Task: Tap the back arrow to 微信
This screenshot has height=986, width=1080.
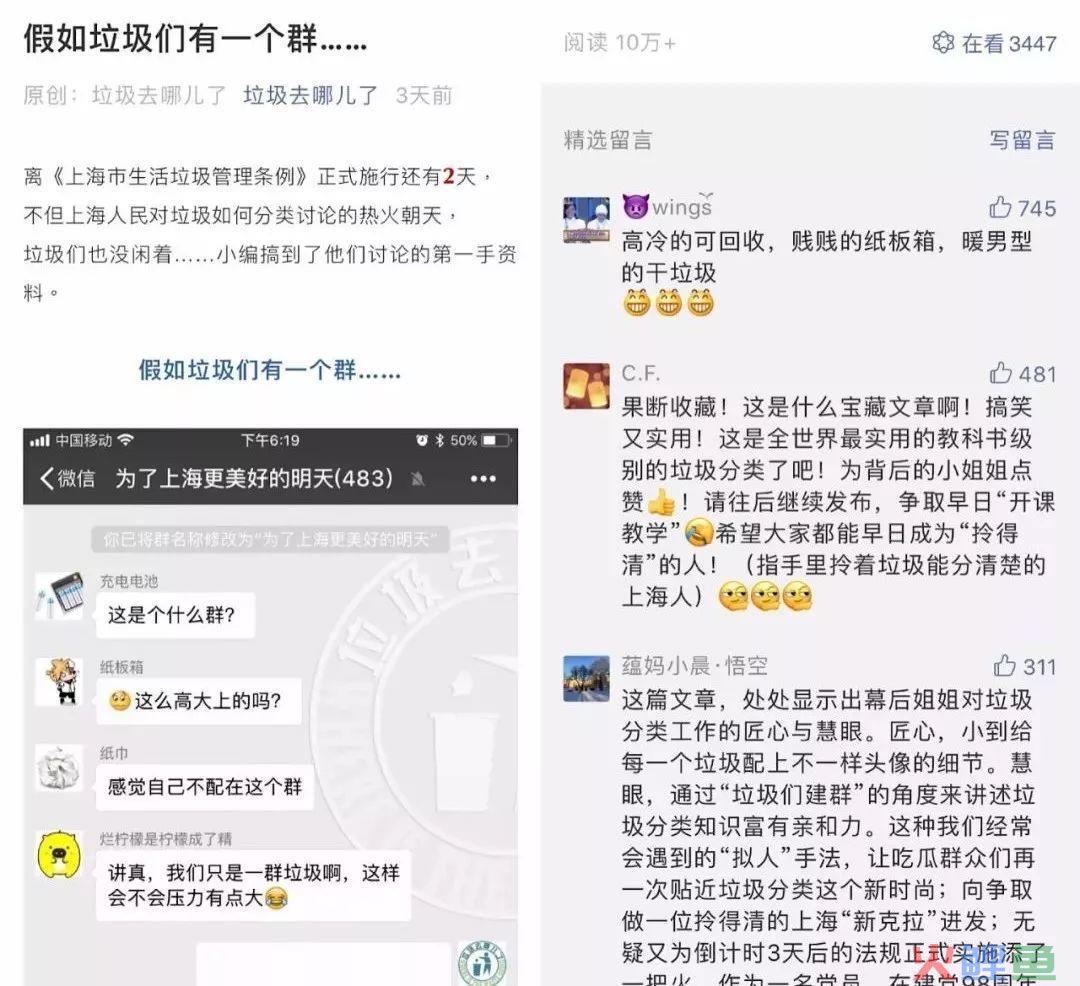Action: tap(47, 478)
